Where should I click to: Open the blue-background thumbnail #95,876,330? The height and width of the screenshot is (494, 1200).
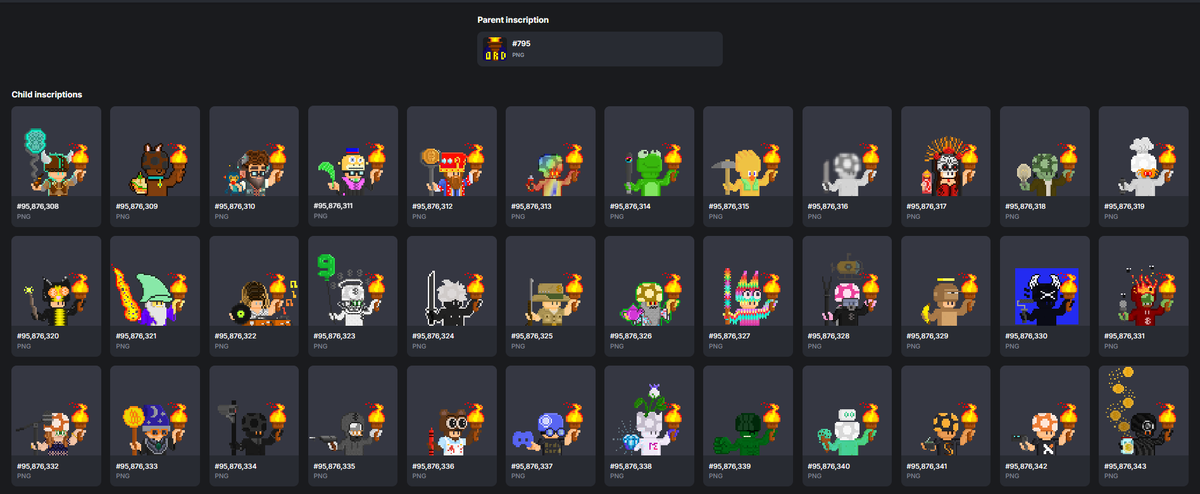(1046, 281)
